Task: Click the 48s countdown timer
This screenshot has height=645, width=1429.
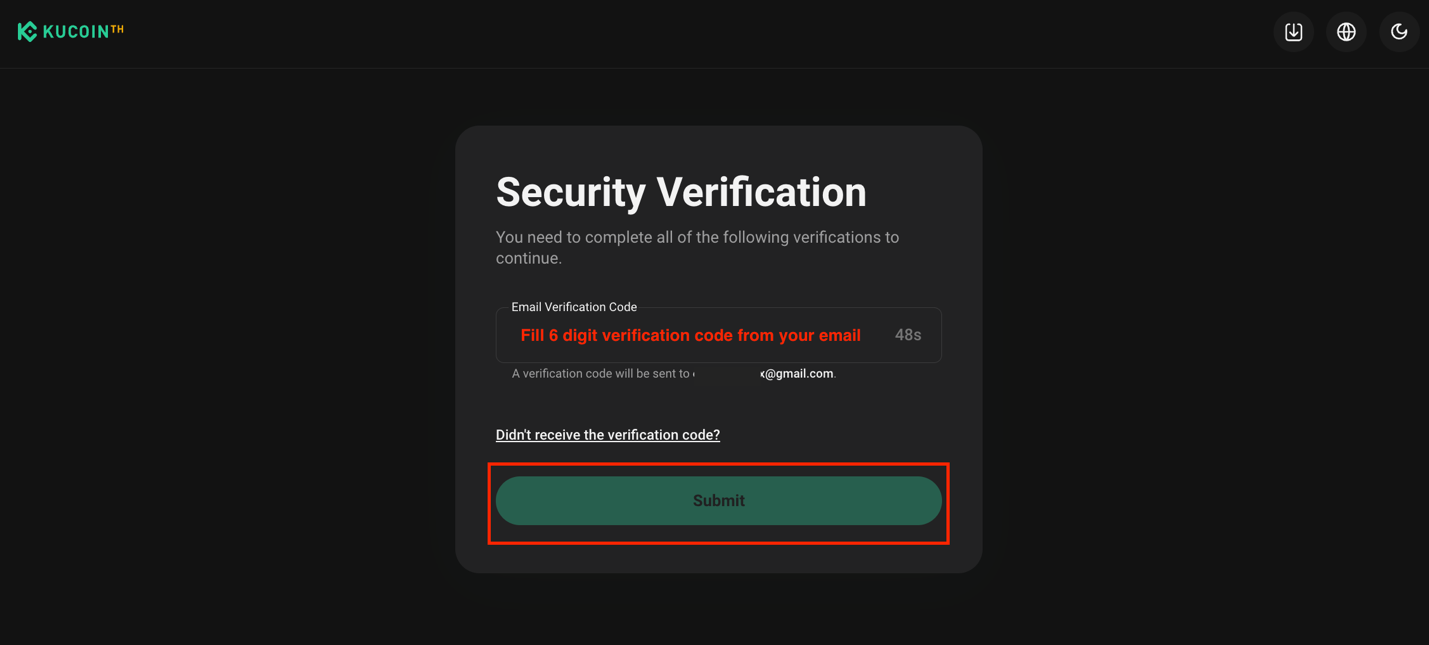Action: [x=907, y=334]
